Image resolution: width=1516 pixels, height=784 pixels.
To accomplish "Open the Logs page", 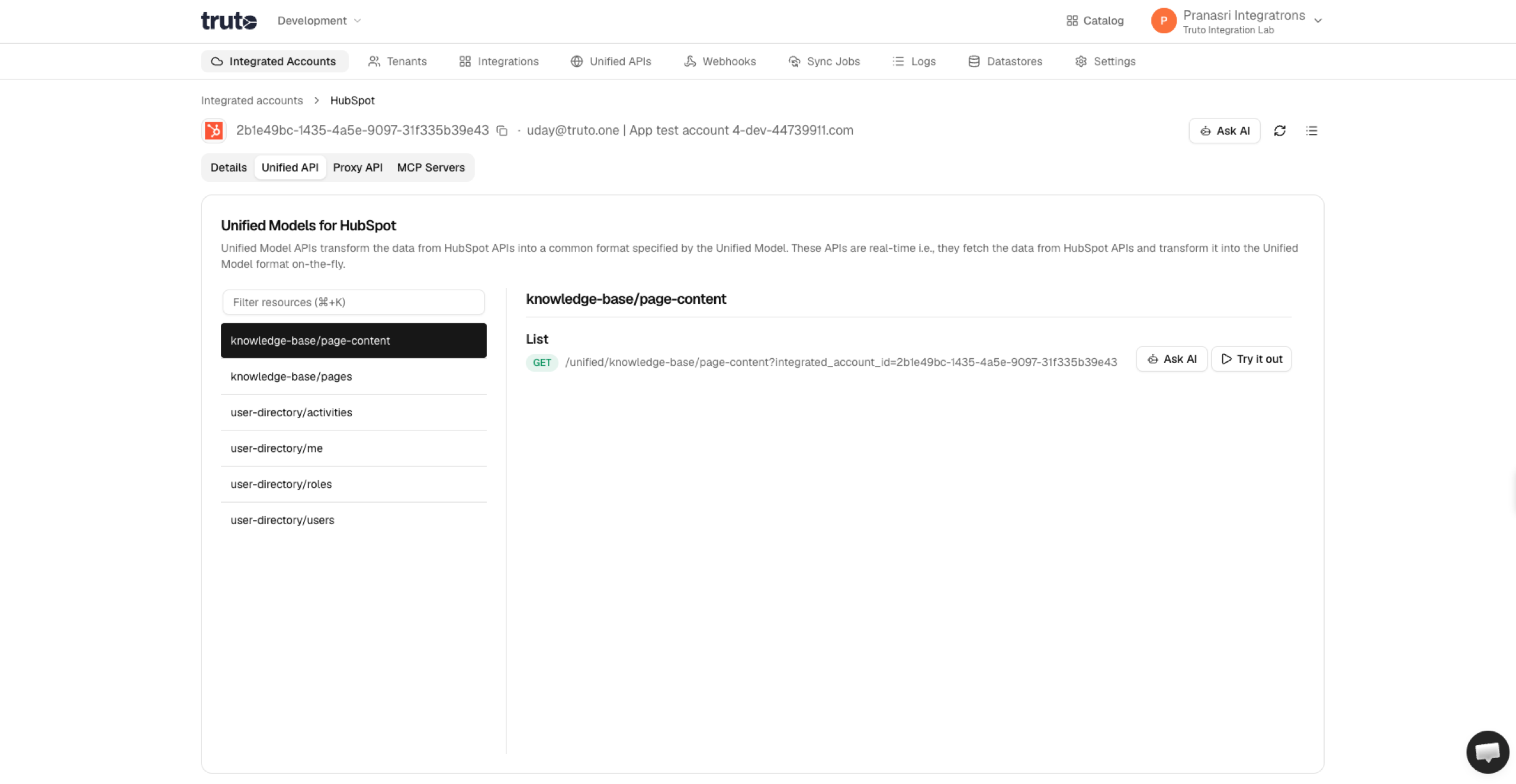I will [914, 61].
